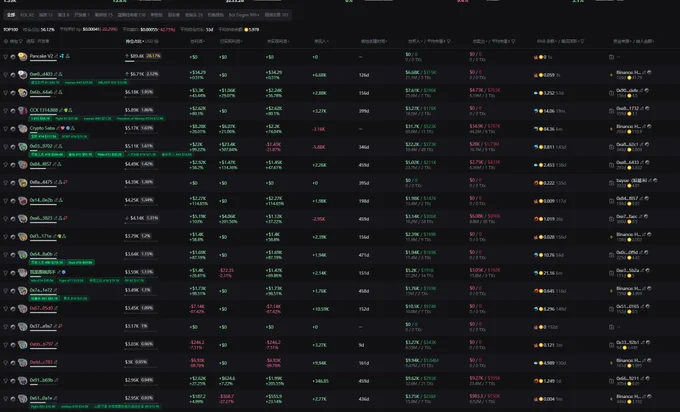Open Binance H... funding source in 0xe0..d403 row

(x=628, y=72)
